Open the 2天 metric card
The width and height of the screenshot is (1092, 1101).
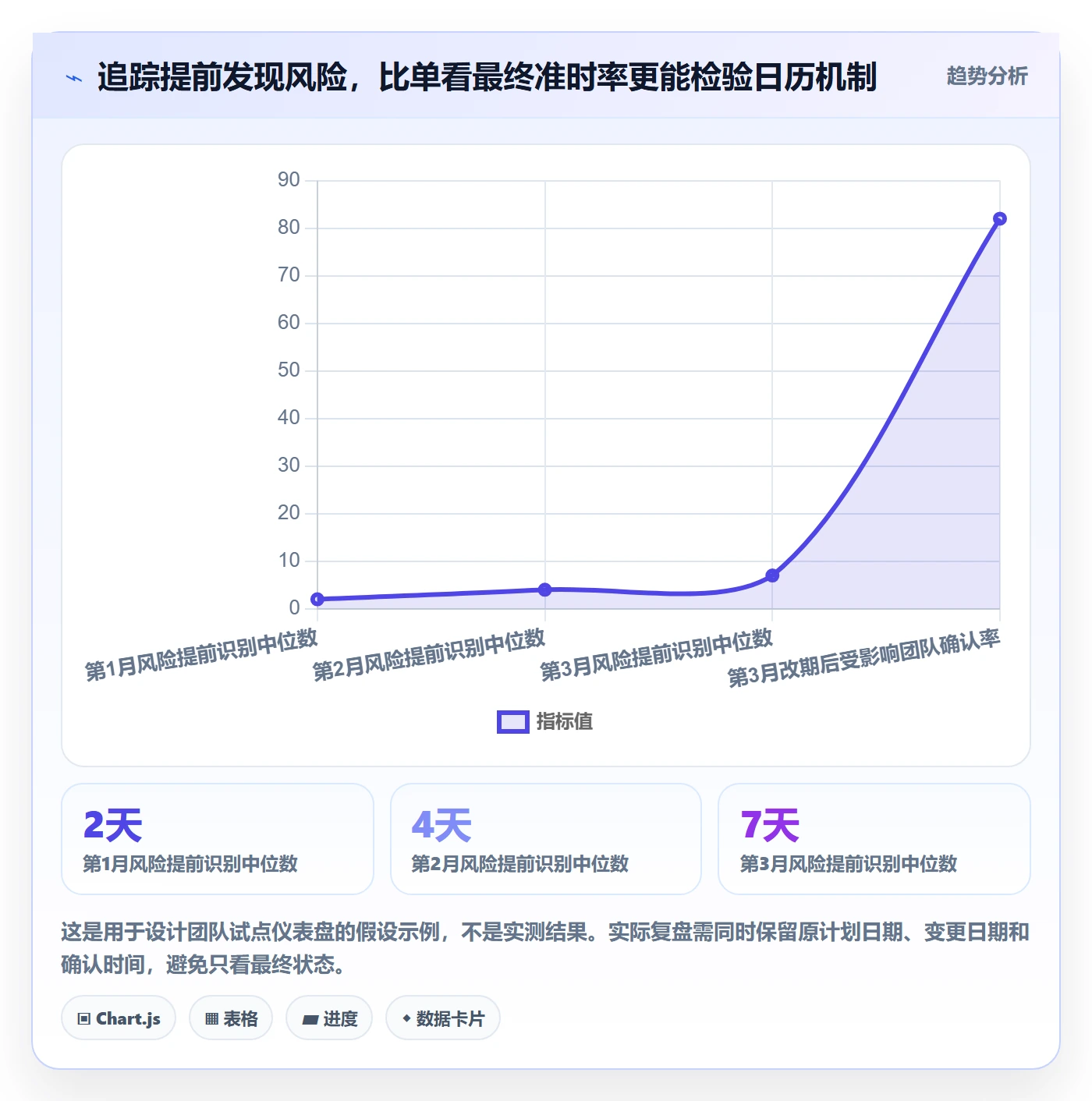coord(218,839)
